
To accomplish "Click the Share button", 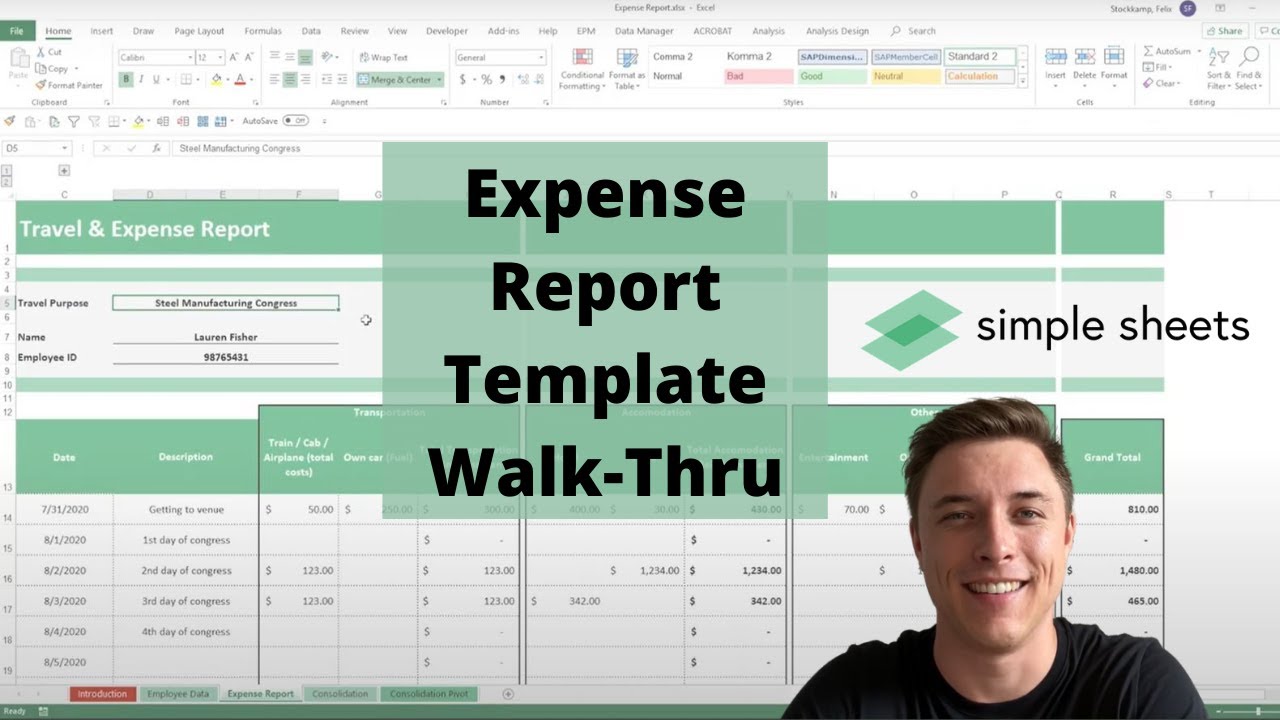I will [1225, 31].
